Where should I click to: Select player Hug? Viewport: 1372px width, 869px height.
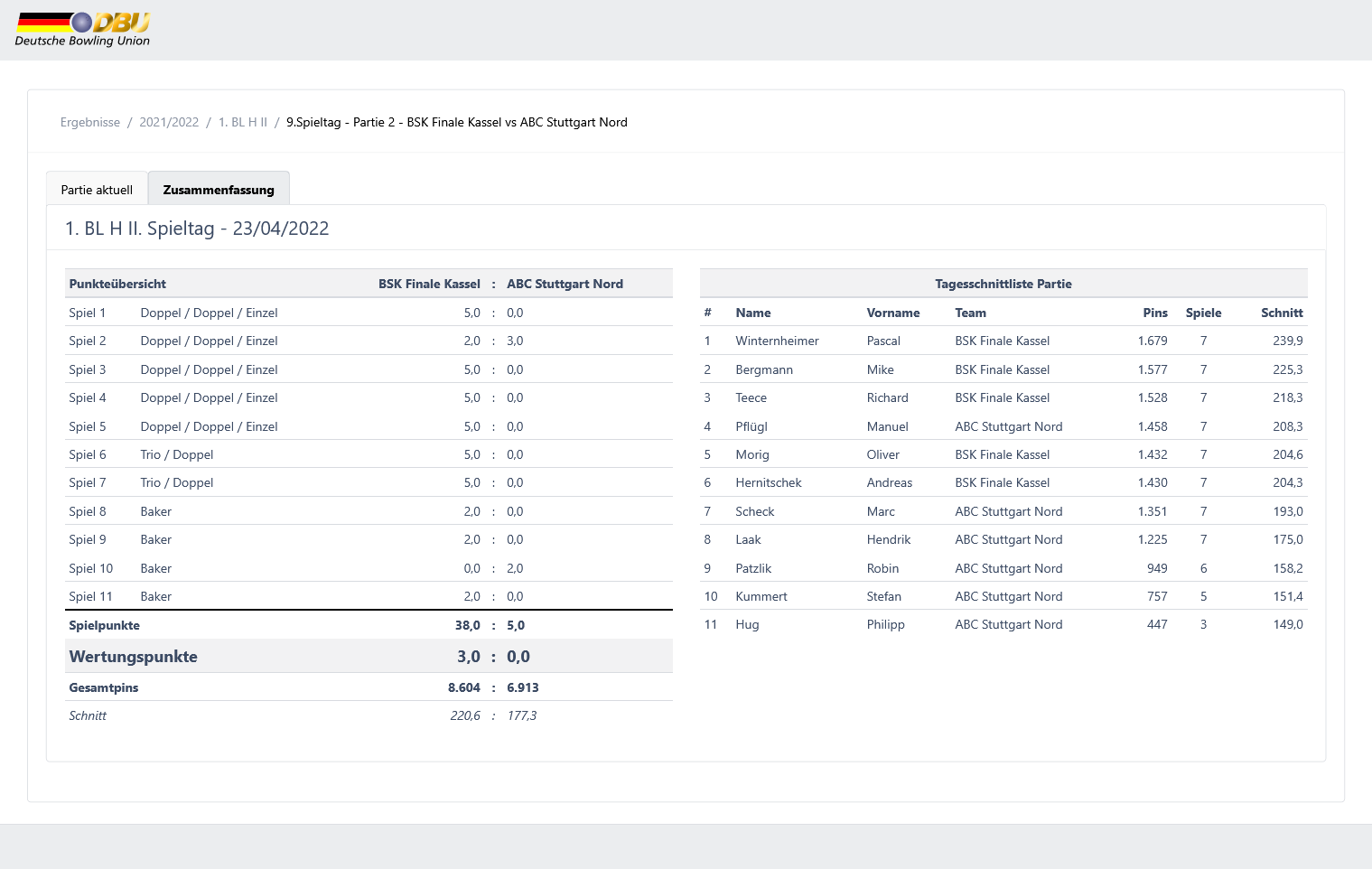pyautogui.click(x=747, y=624)
